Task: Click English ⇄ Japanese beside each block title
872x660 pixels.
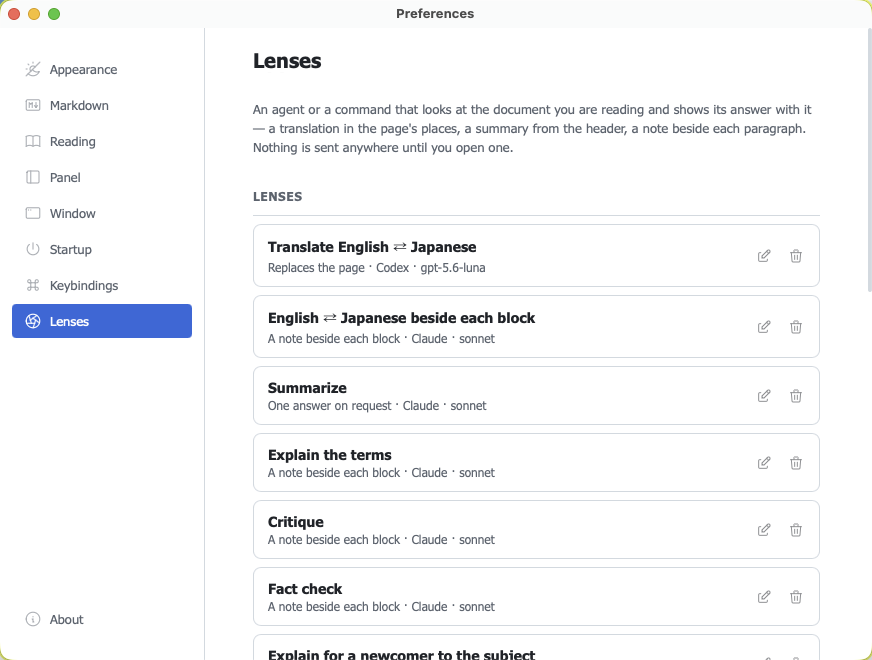Action: click(401, 317)
